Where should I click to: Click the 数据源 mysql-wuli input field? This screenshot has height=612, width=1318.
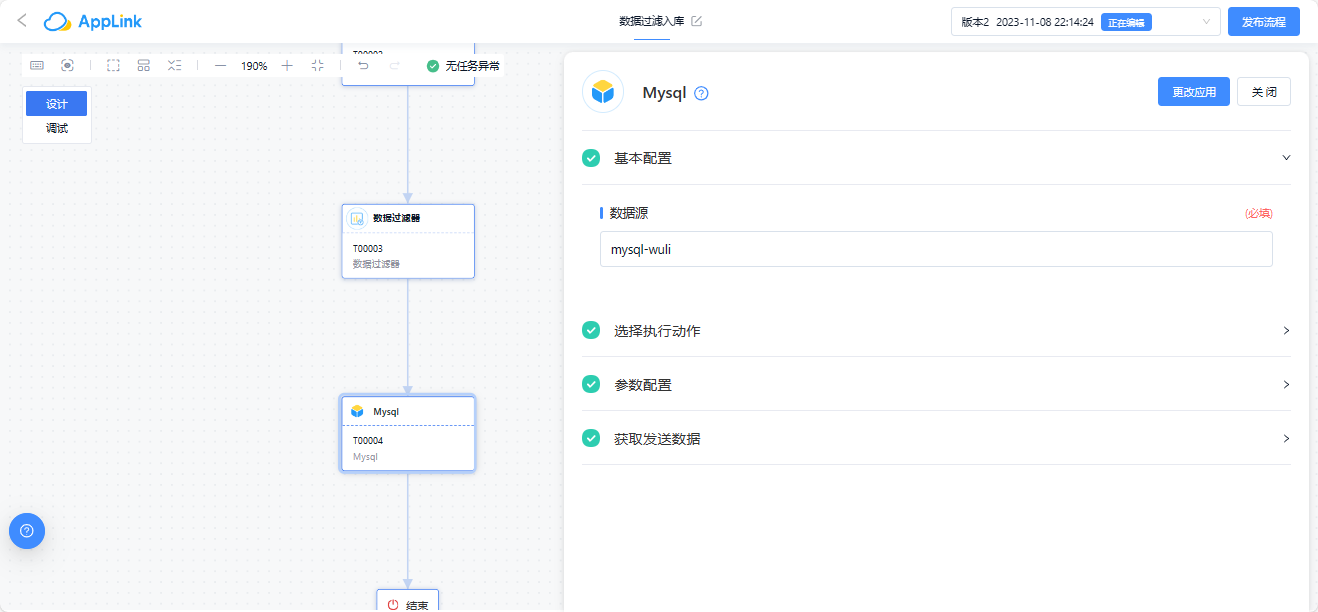(936, 250)
